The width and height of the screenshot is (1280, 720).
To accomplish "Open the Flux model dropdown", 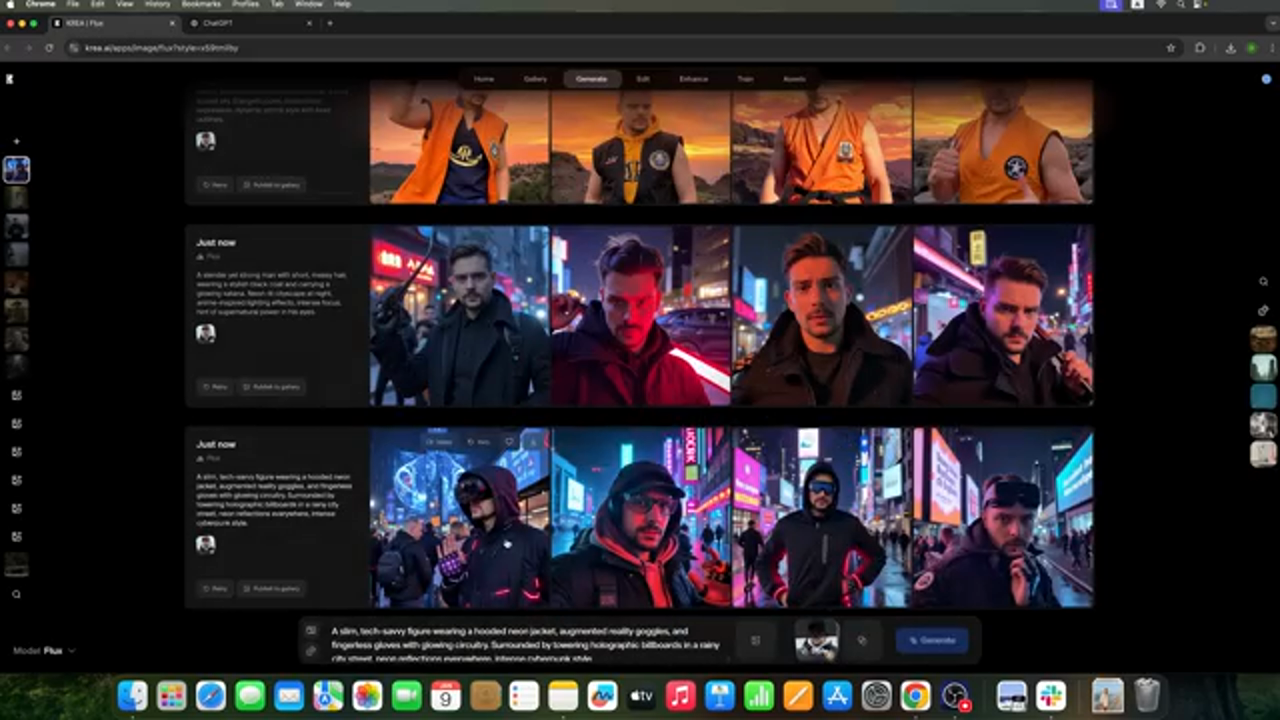I will point(44,651).
